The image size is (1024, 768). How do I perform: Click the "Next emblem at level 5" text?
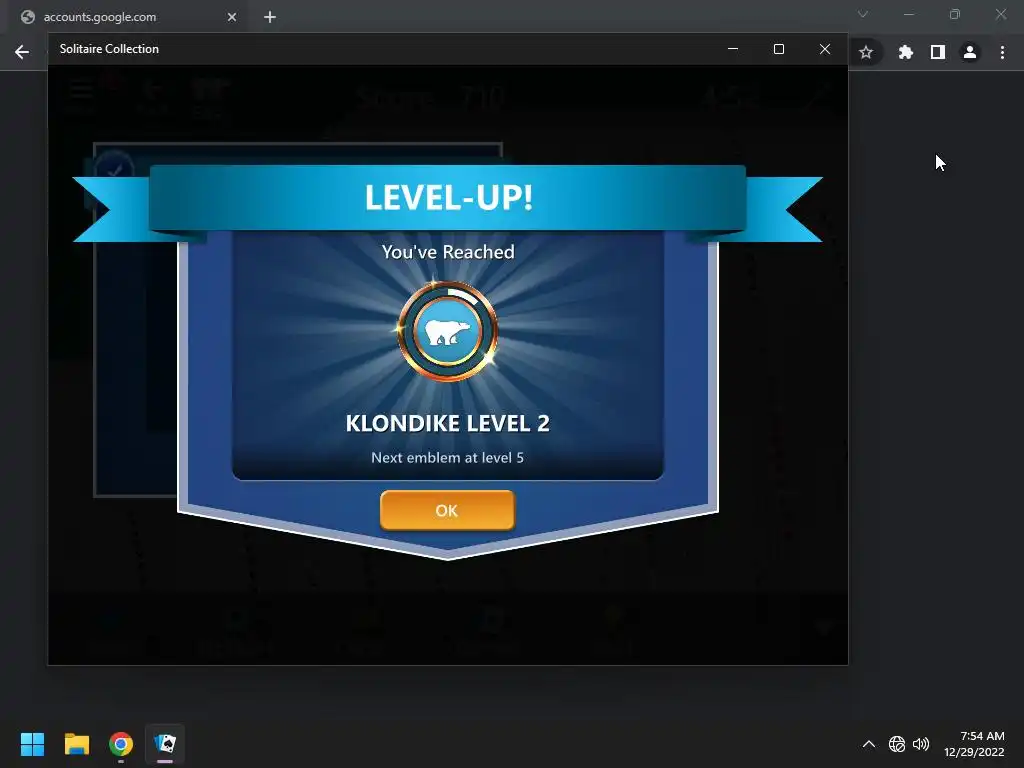[x=447, y=457]
